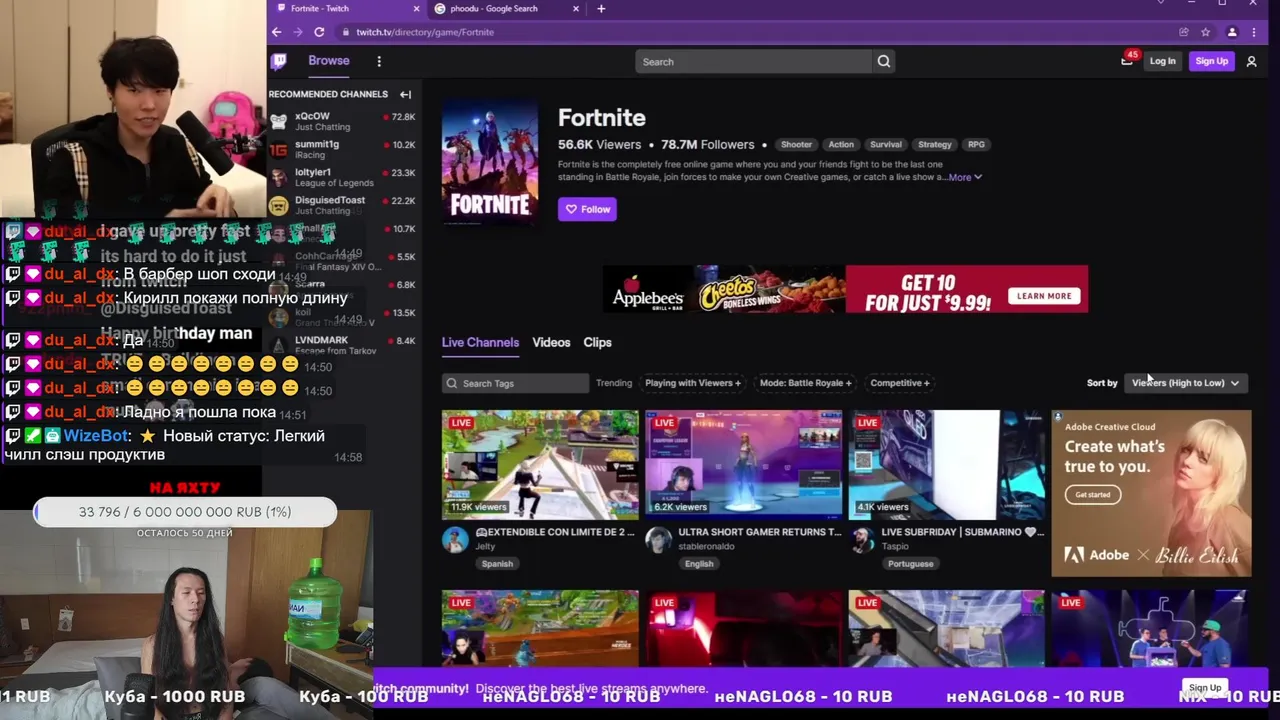Open the Browse navigation link
Viewport: 1280px width, 720px height.
tap(329, 61)
